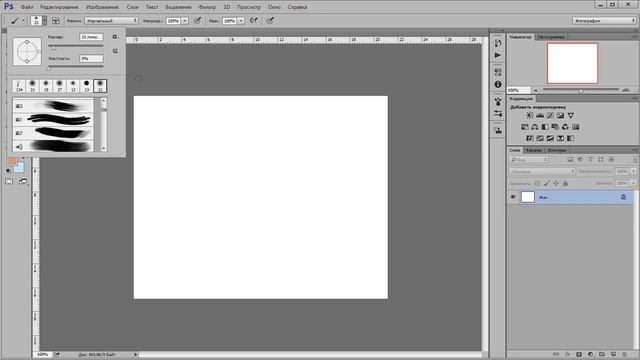The image size is (640, 360).
Task: Adjust the navigator zoom slider
Action: [x=581, y=90]
